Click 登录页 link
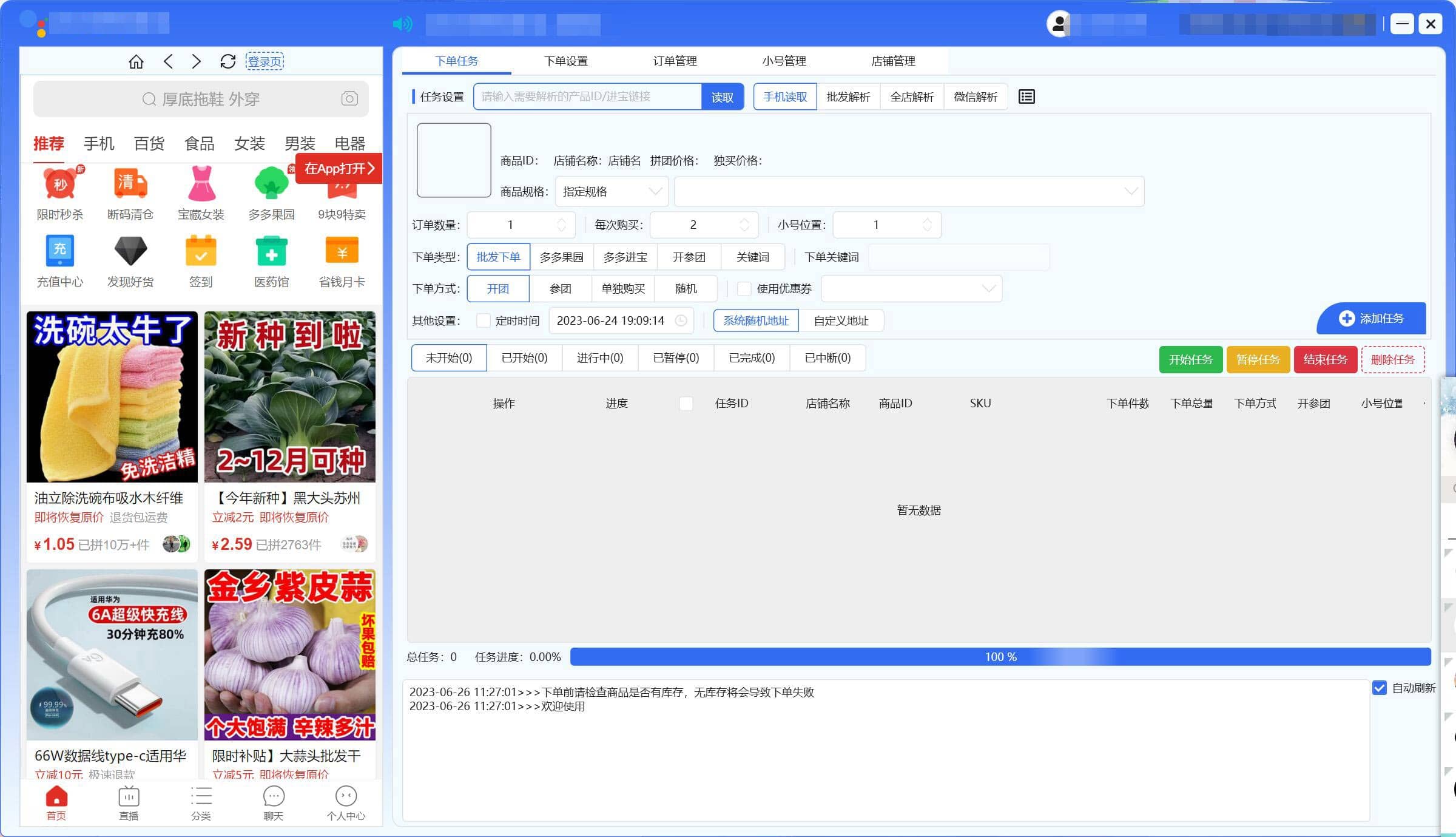Viewport: 1456px width, 837px height. click(x=265, y=61)
